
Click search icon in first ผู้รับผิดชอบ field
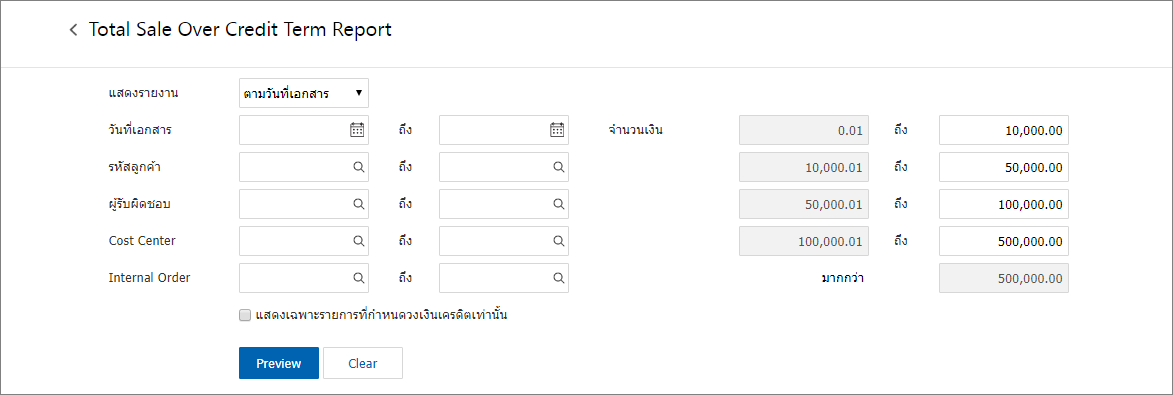pos(358,203)
